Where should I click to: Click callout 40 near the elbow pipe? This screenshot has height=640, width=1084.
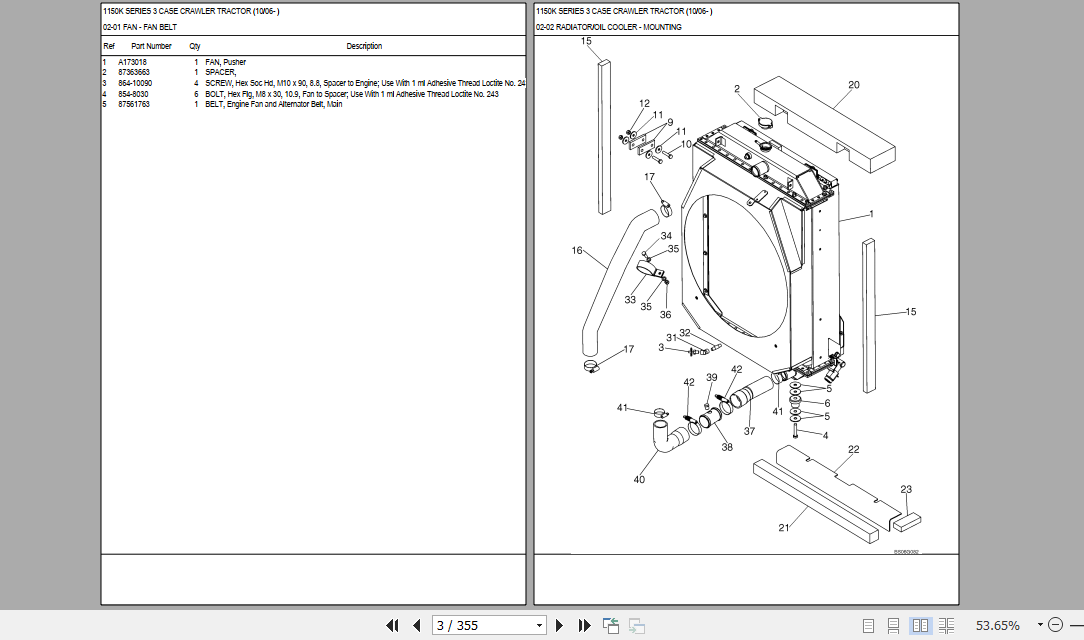pyautogui.click(x=639, y=480)
